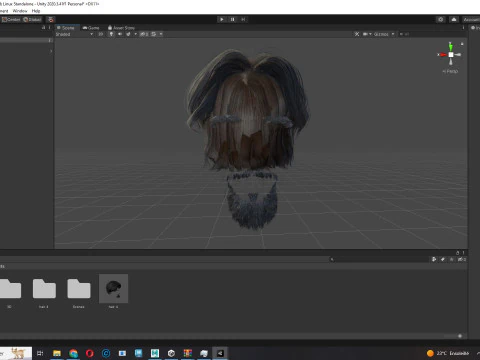Open the scene camera settings dropdown
480x360 pixels.
coord(367,34)
